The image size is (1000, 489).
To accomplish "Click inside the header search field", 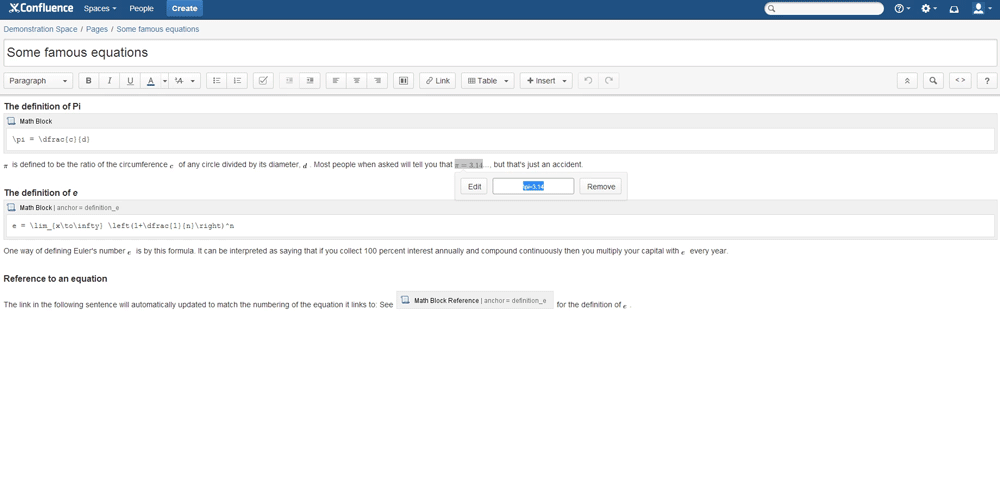I will click(x=824, y=9).
